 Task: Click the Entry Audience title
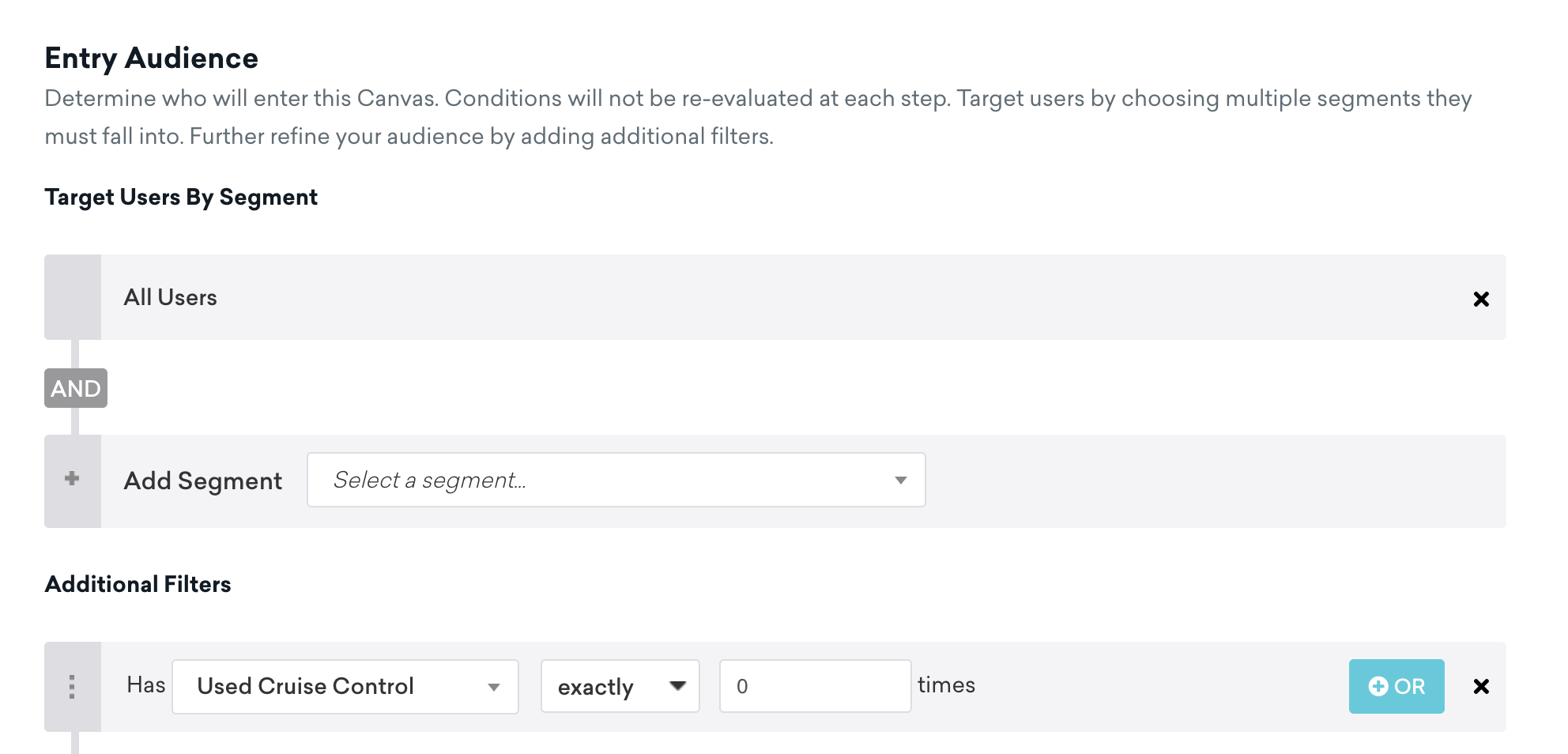point(152,58)
